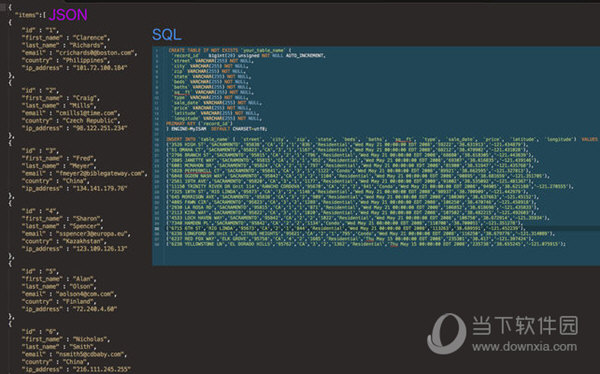
Task: Click the email cmills1@time.com line
Action: pos(71,113)
